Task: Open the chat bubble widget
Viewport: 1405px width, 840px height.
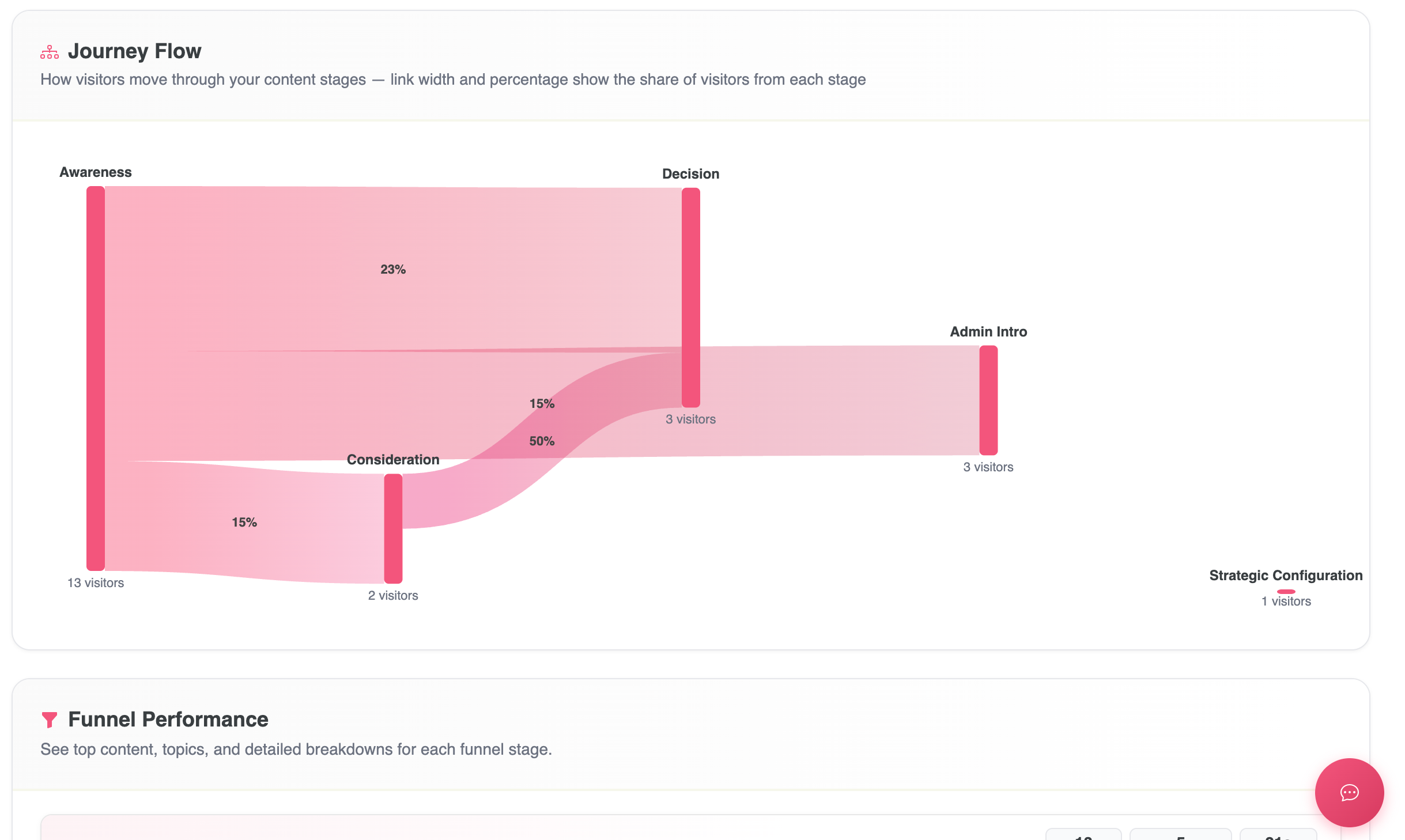Action: (x=1349, y=792)
